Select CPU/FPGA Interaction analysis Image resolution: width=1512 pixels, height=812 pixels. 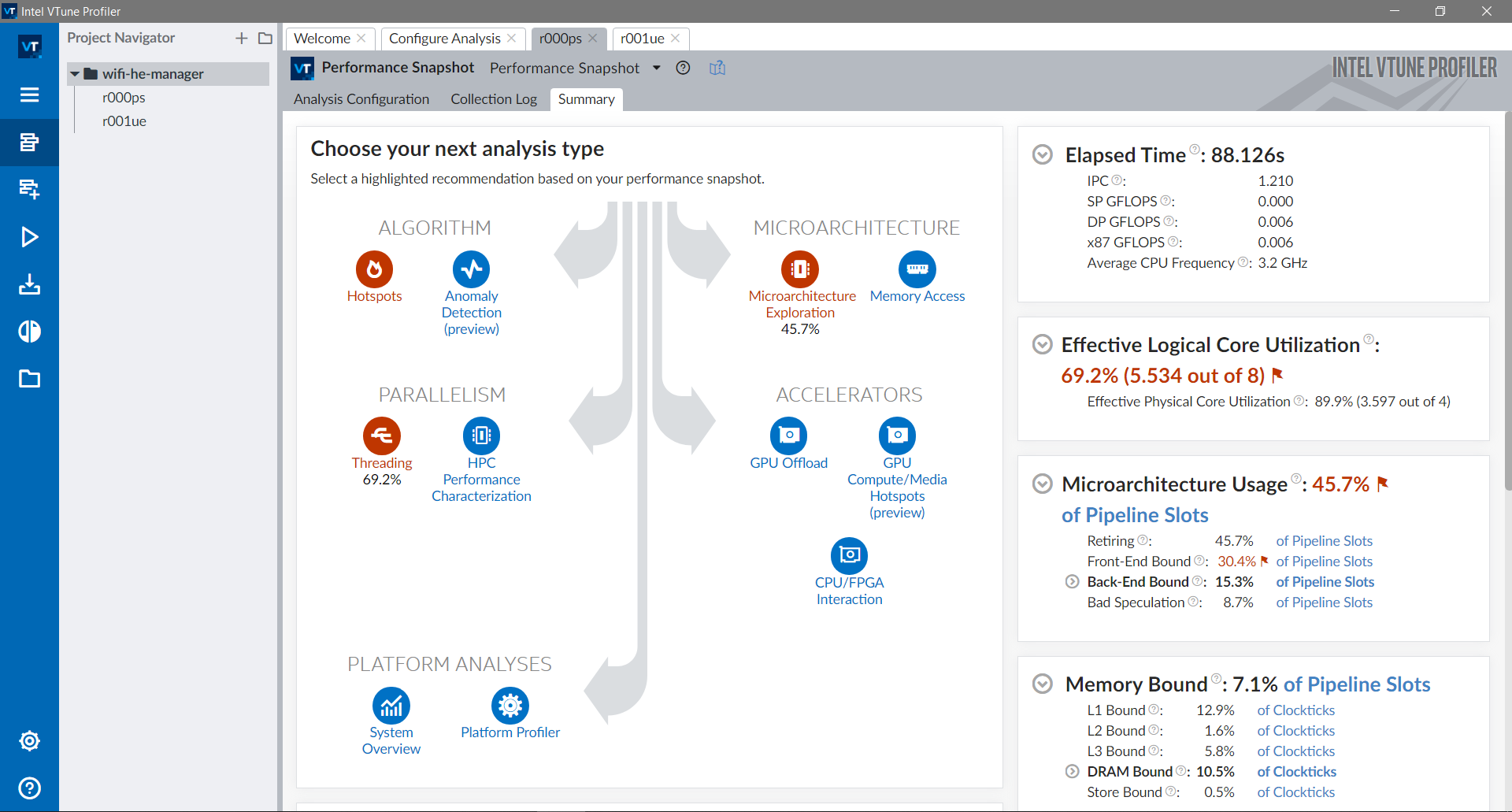[x=849, y=554]
